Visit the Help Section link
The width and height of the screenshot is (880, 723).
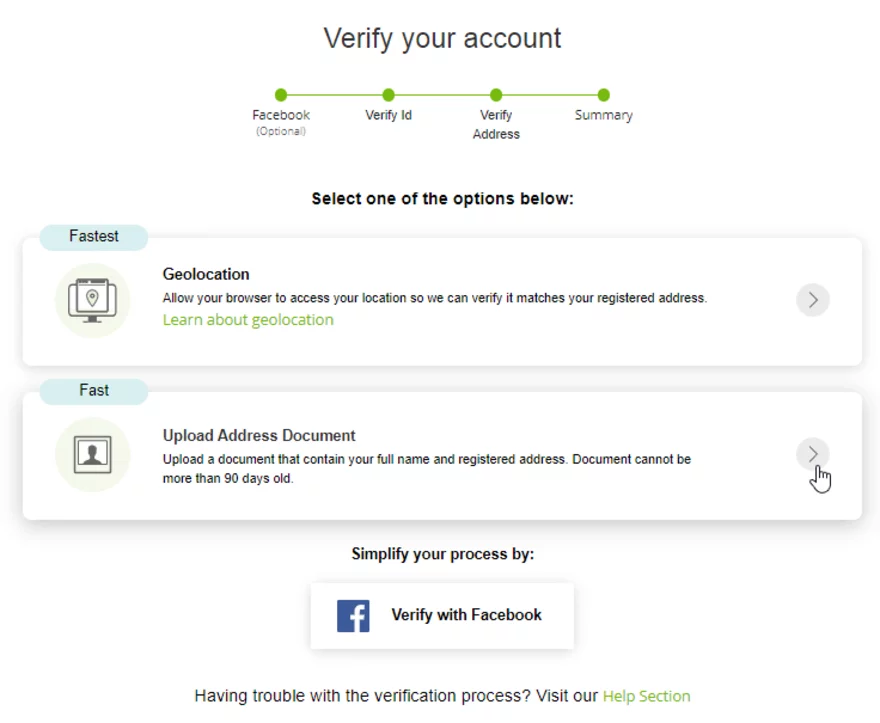pos(646,696)
